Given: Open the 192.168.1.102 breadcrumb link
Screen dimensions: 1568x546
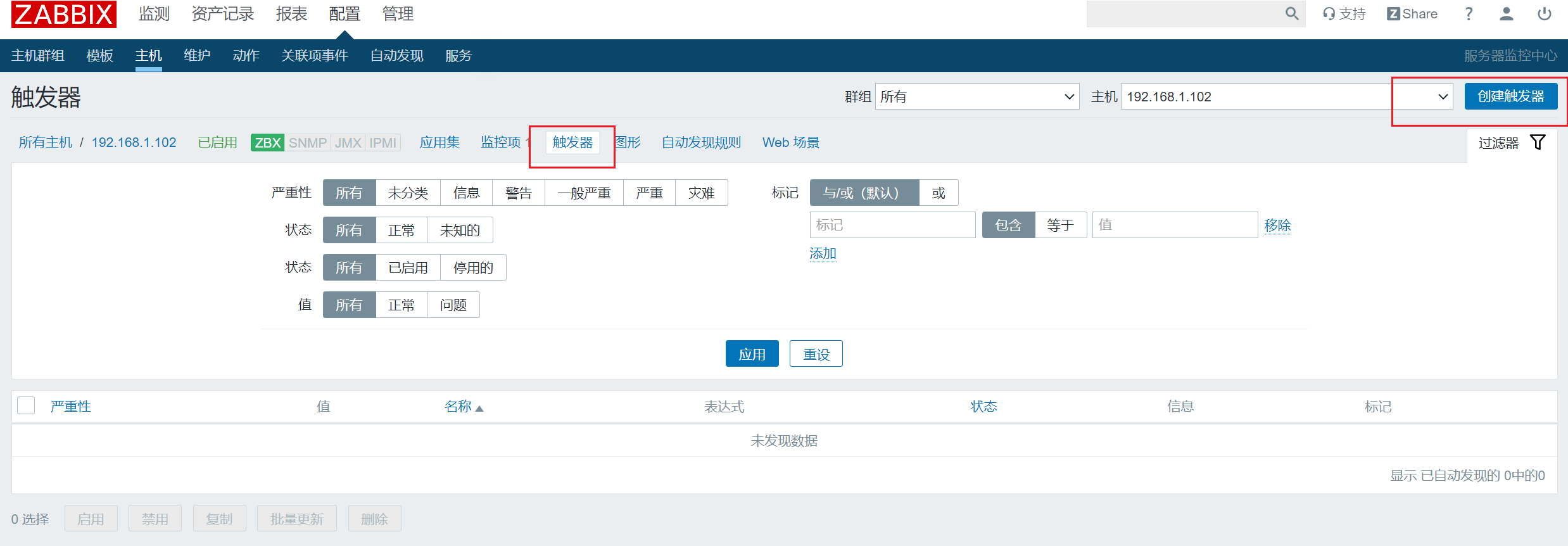Looking at the screenshot, I should (x=134, y=143).
